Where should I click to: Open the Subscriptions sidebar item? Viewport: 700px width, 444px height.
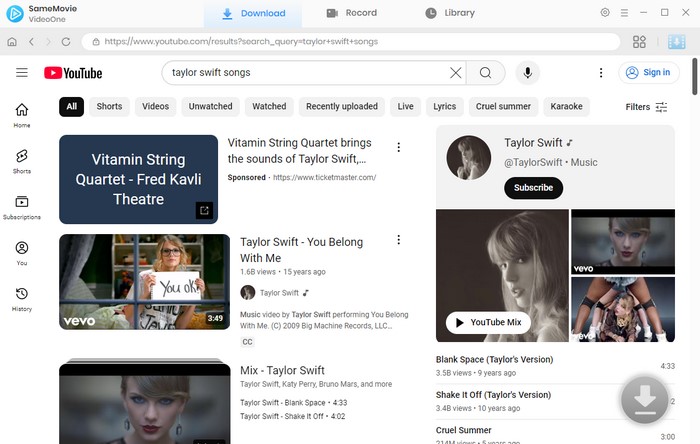22,207
